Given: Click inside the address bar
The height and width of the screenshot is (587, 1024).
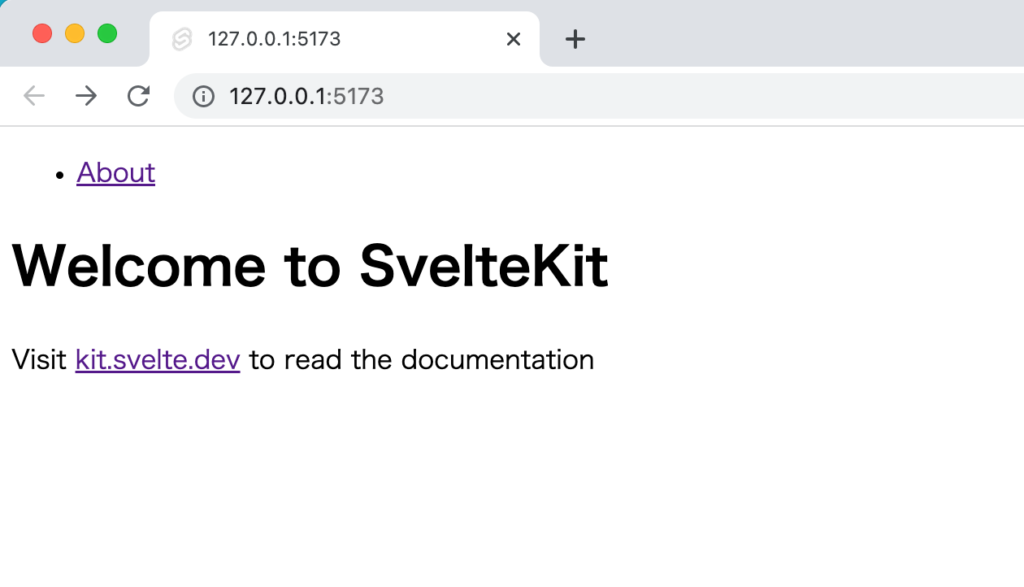Looking at the screenshot, I should pos(400,96).
